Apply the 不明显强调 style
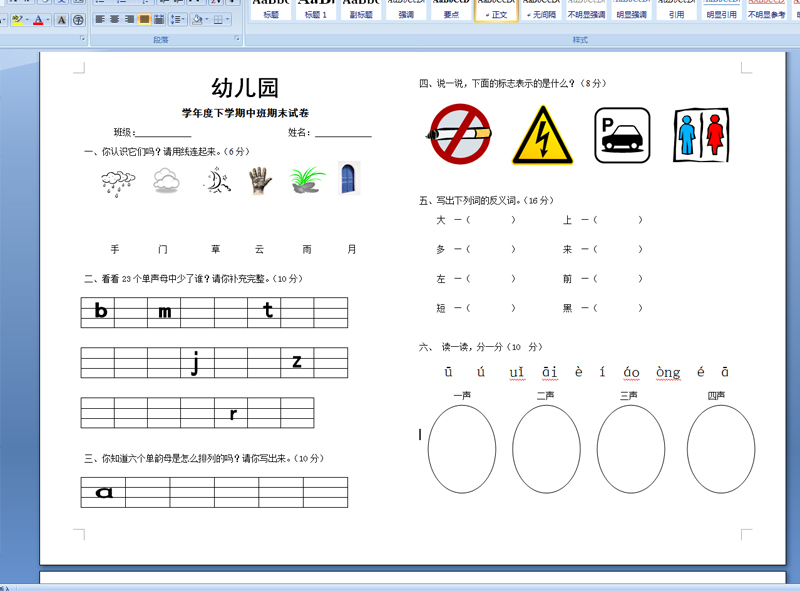 586,10
